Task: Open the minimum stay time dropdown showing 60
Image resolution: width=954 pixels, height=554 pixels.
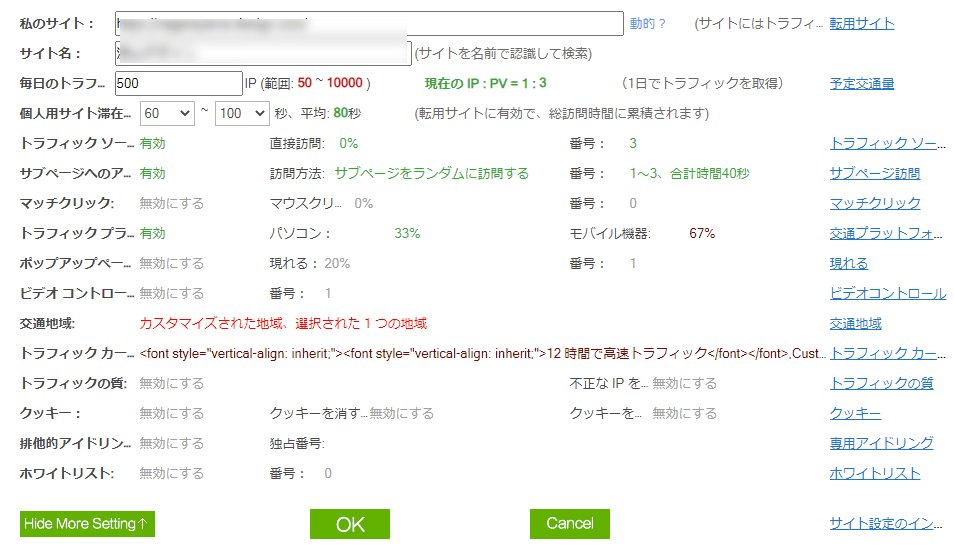Action: 167,113
